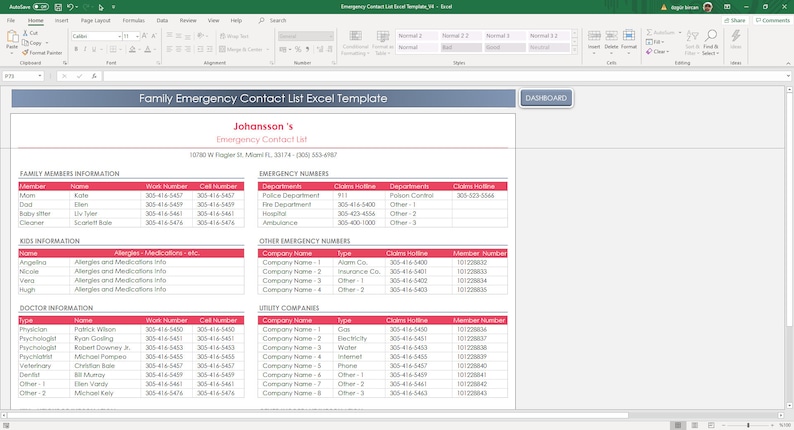Click the horizontal scrollbar right arrow

(x=780, y=415)
